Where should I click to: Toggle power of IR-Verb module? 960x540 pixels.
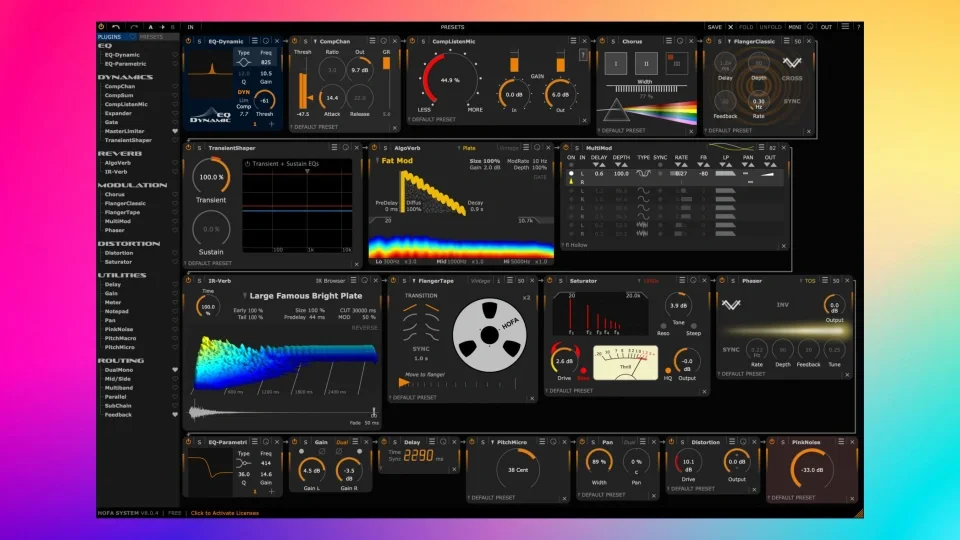point(189,280)
